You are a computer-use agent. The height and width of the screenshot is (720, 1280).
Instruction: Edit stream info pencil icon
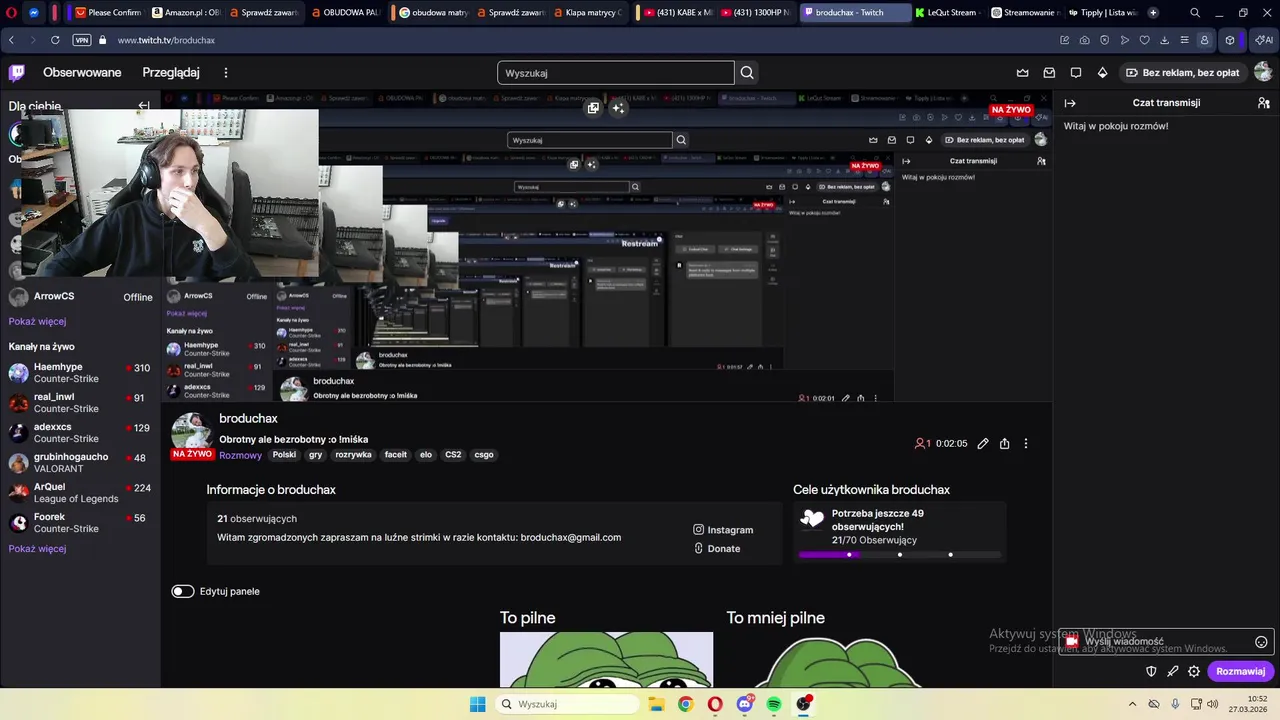983,443
